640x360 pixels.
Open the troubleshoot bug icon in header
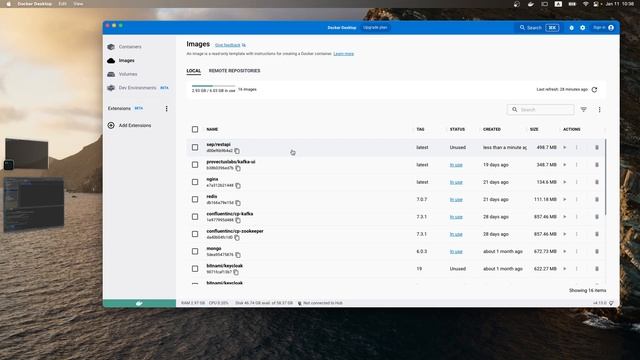(x=571, y=28)
